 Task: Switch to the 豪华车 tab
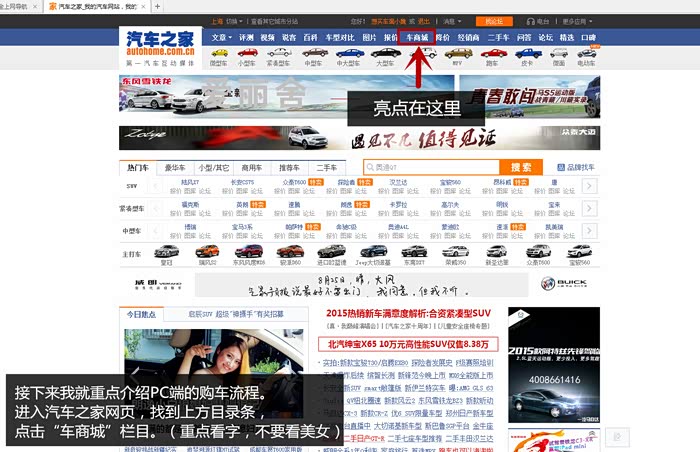[175, 167]
